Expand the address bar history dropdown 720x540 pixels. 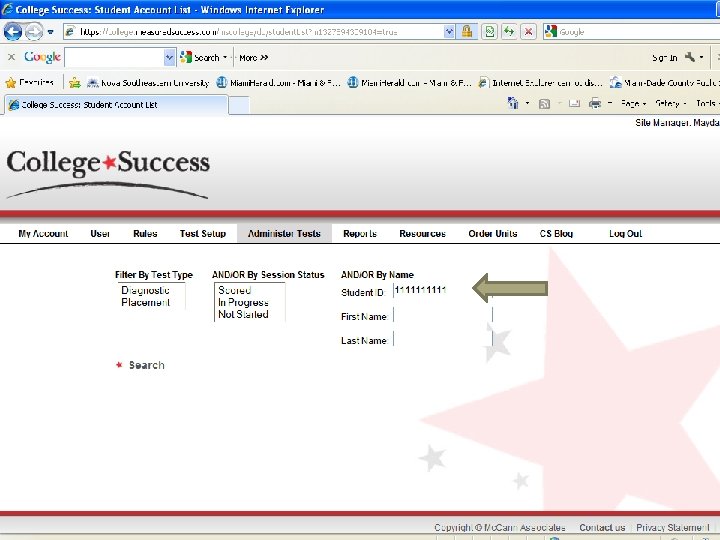tap(449, 32)
